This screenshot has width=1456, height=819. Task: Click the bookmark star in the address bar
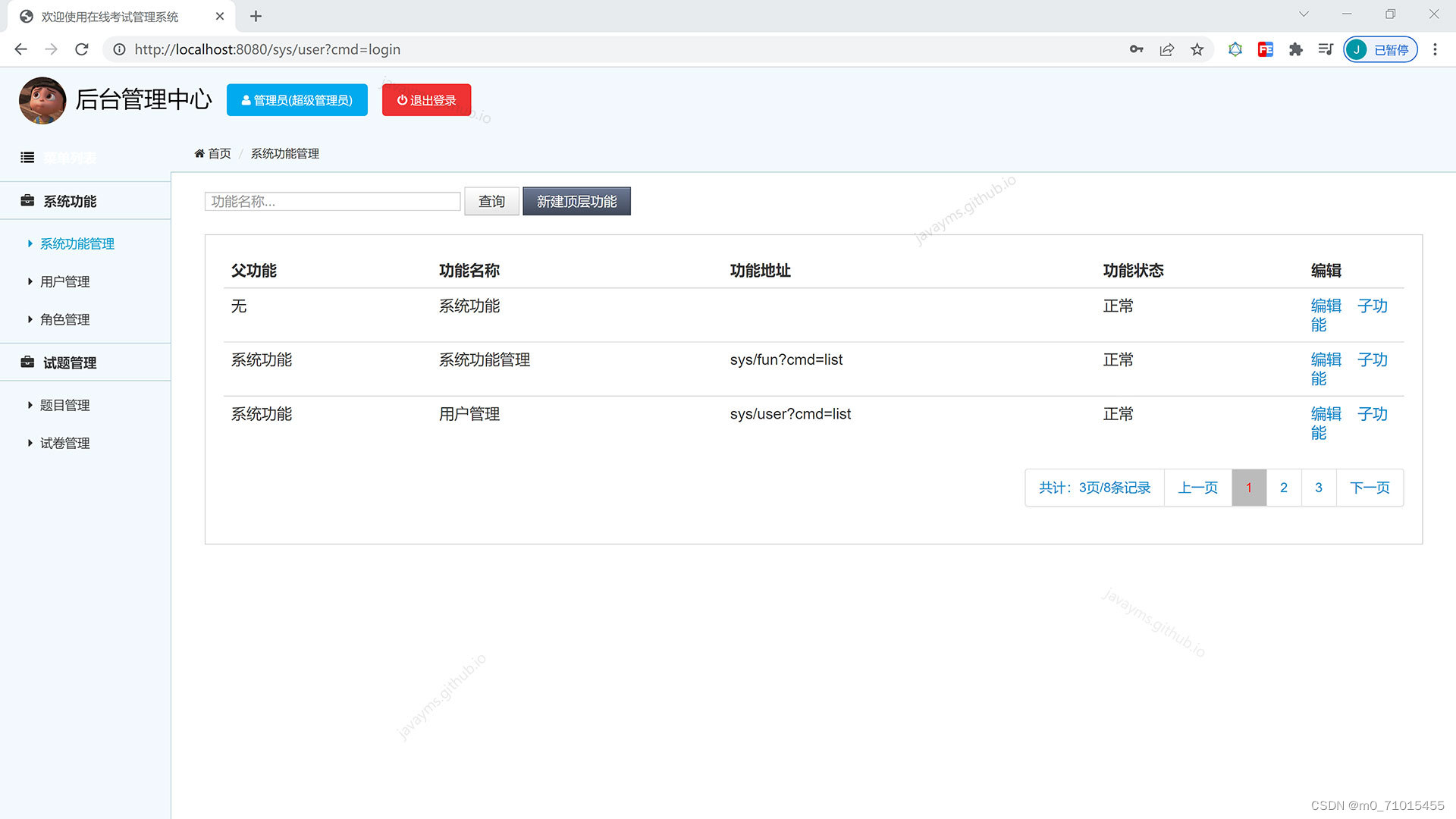(1197, 49)
